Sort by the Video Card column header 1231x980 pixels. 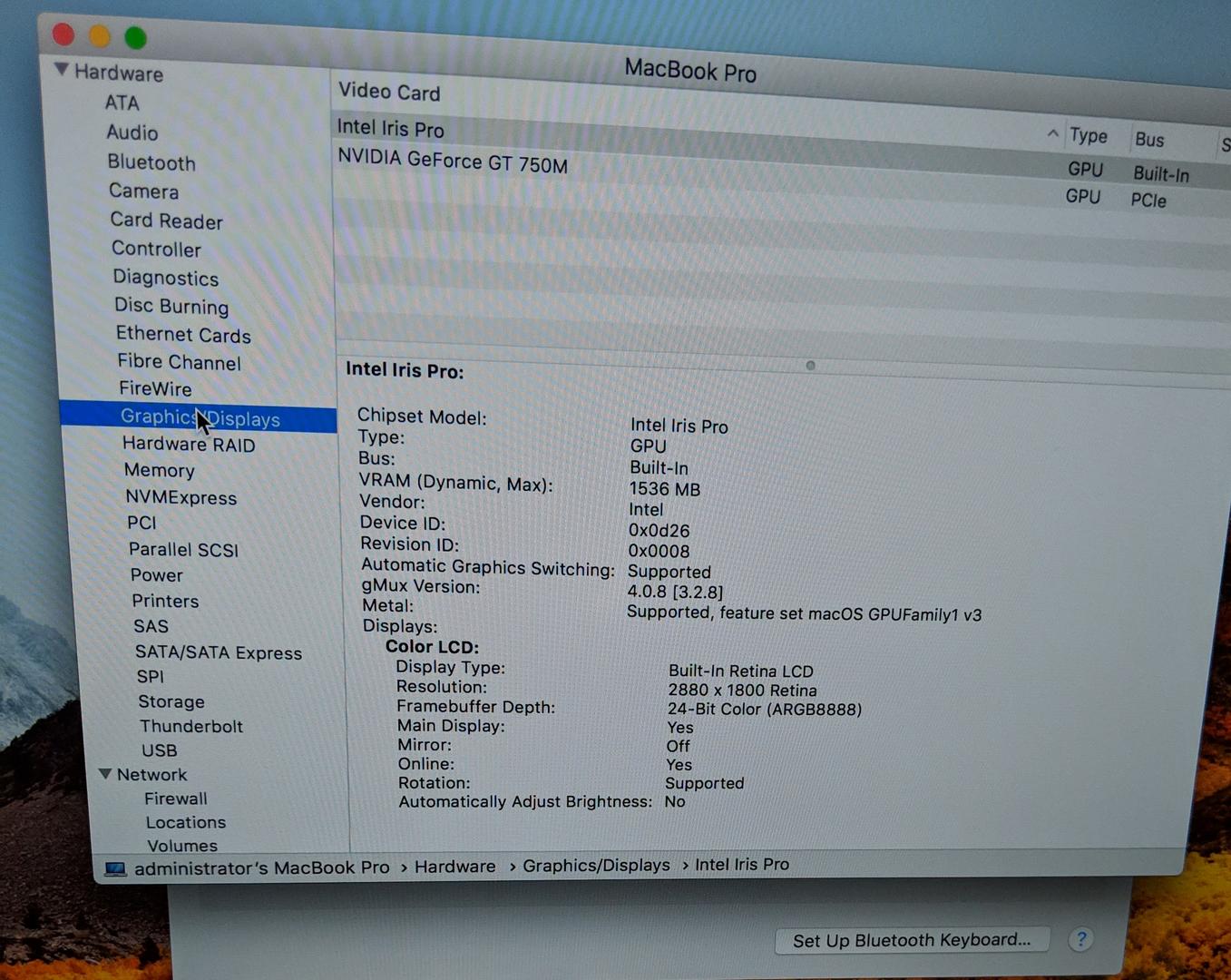(x=389, y=92)
